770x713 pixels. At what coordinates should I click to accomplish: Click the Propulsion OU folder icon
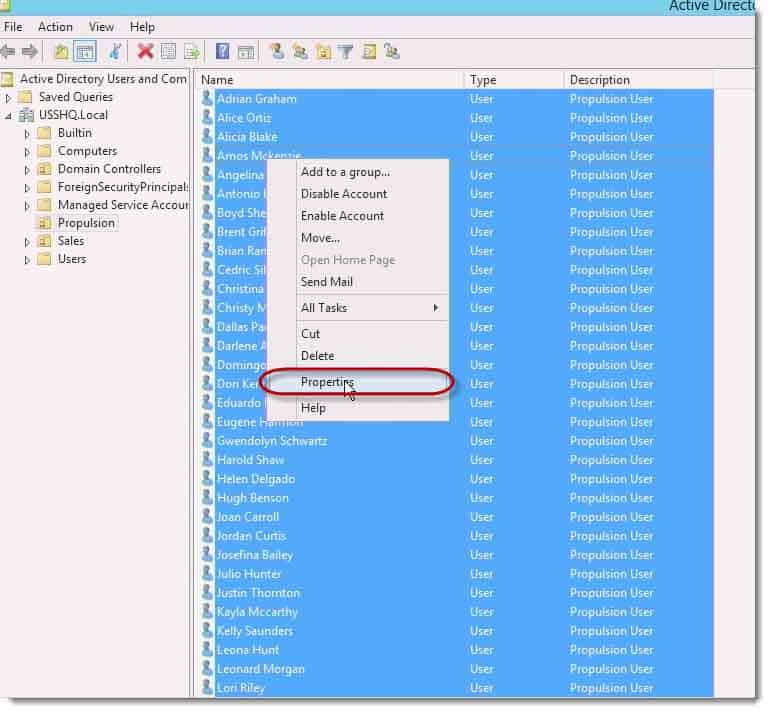point(44,223)
